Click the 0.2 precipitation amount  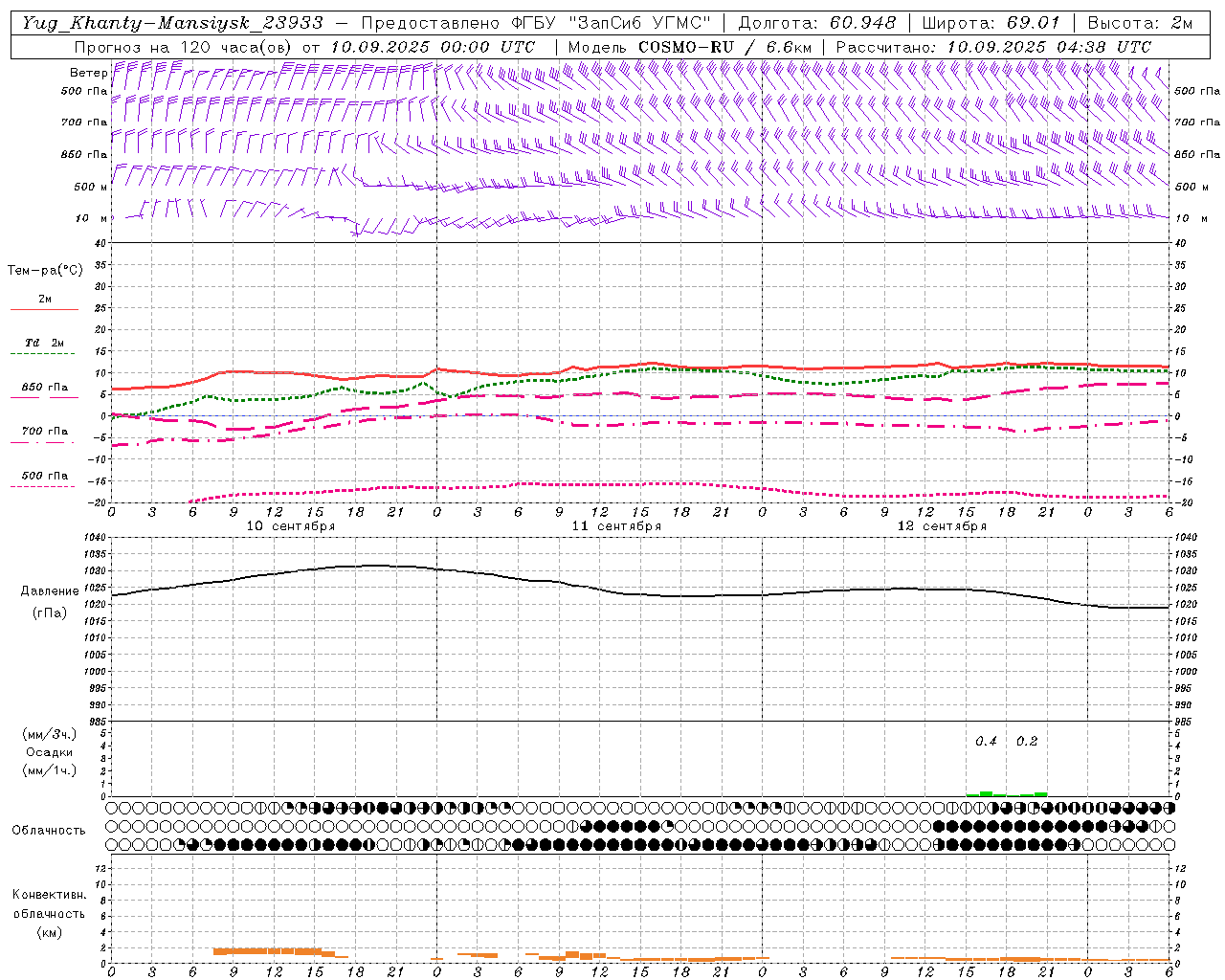pyautogui.click(x=1026, y=742)
